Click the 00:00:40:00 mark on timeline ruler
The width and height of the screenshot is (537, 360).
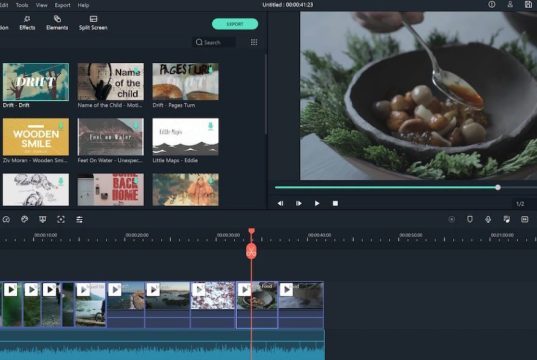tap(319, 235)
